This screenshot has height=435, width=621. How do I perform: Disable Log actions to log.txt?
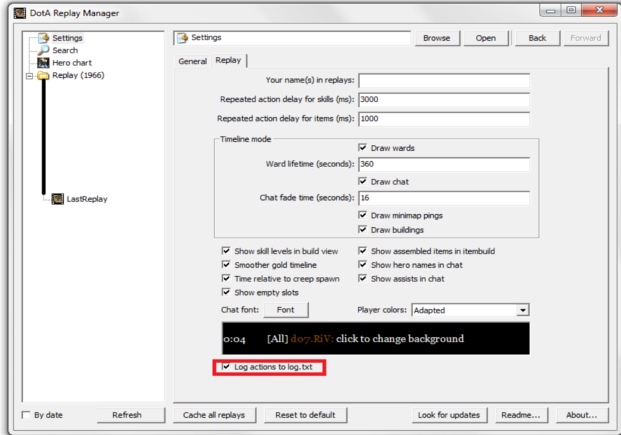point(225,368)
